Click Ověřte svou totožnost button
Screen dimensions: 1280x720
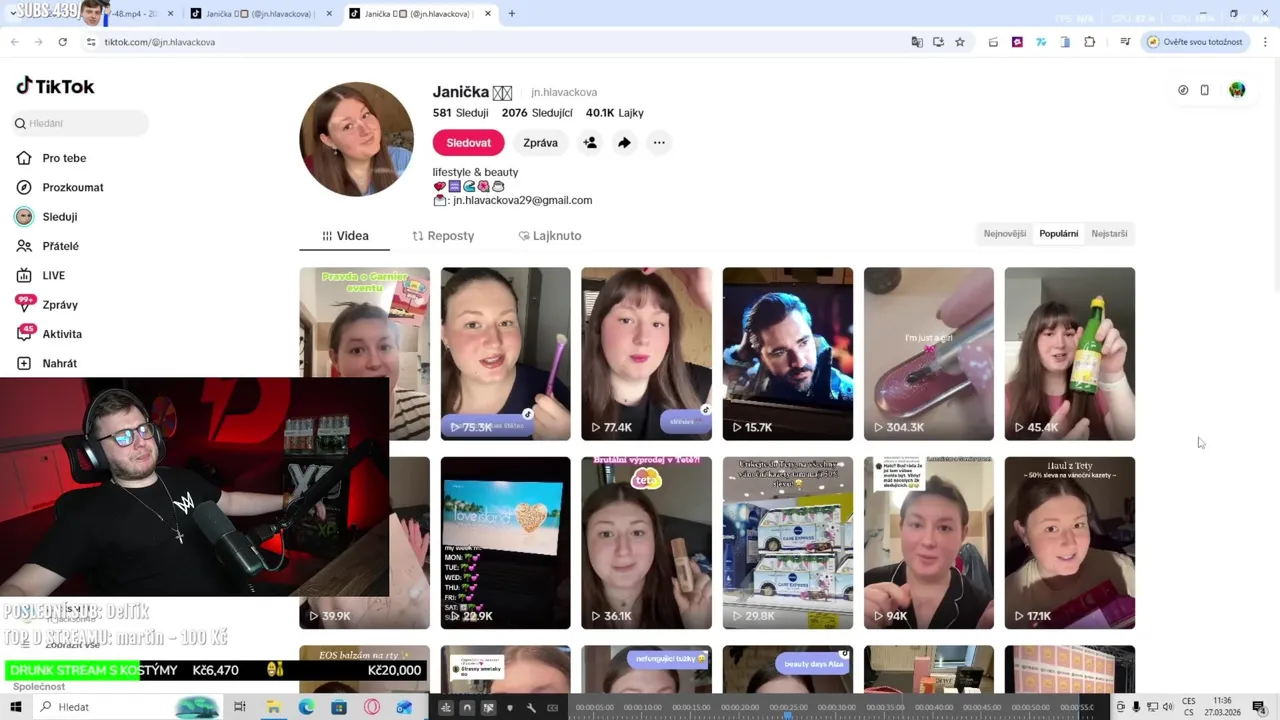1196,42
